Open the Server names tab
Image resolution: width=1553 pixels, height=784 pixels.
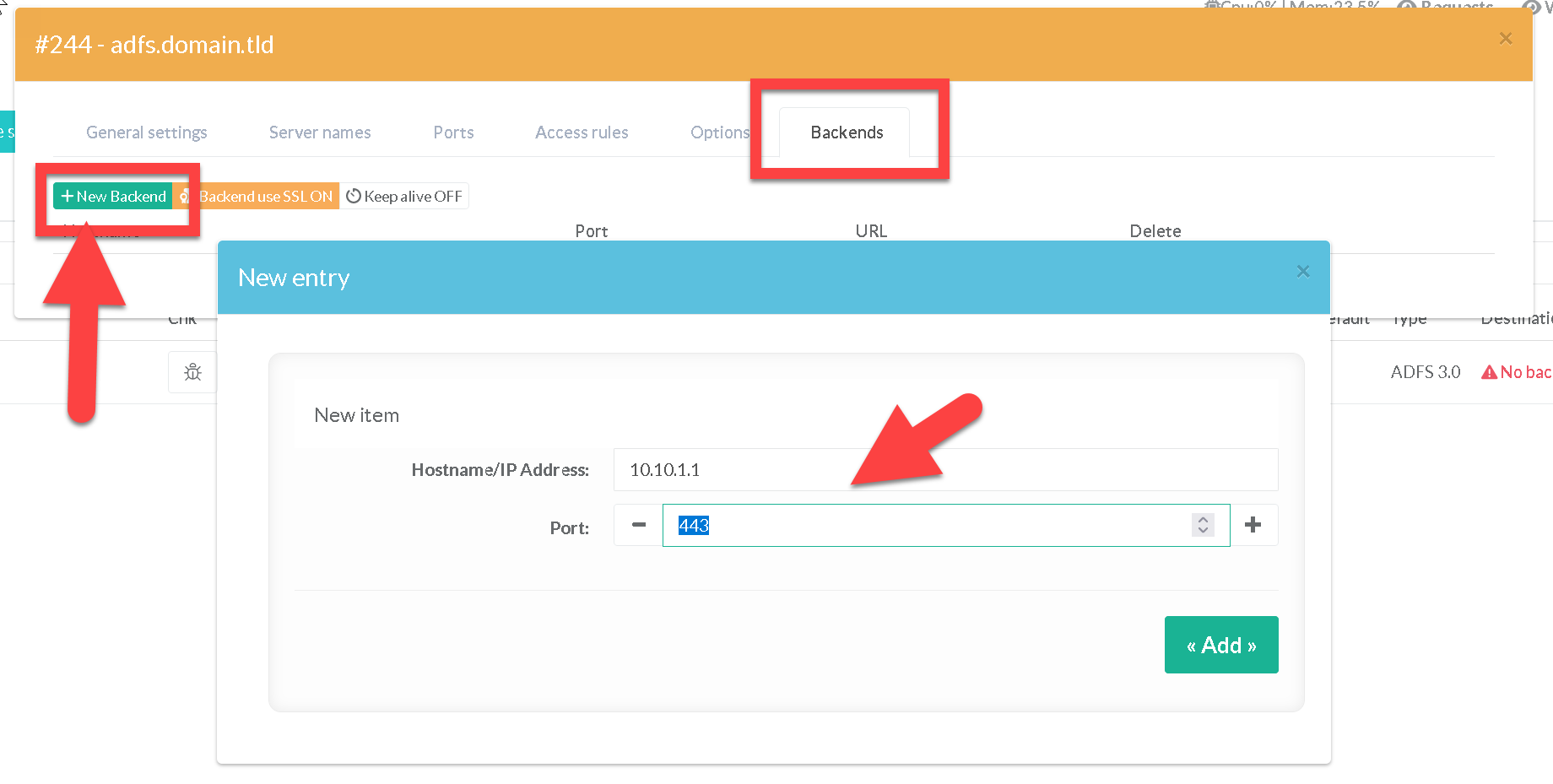(x=320, y=132)
